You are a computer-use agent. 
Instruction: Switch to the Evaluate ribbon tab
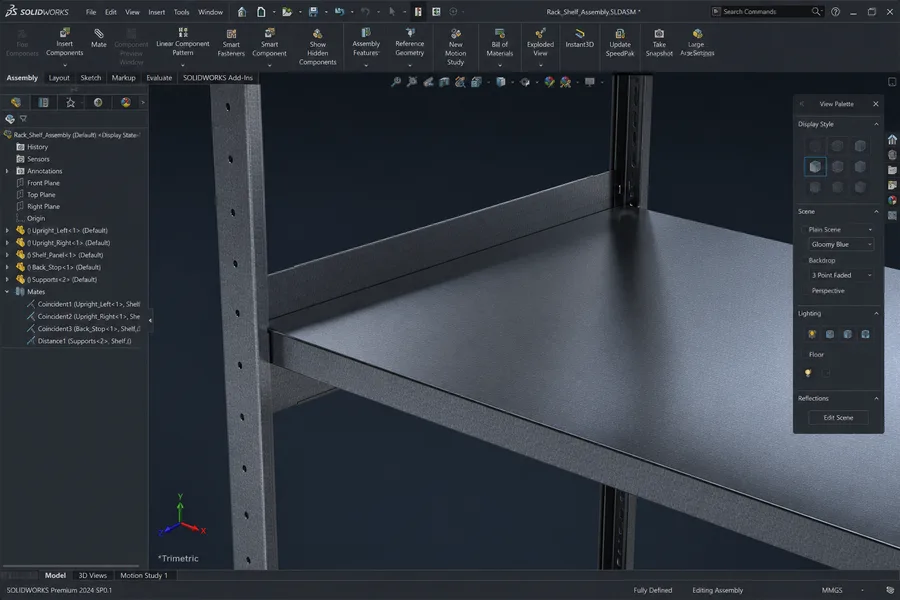[159, 78]
